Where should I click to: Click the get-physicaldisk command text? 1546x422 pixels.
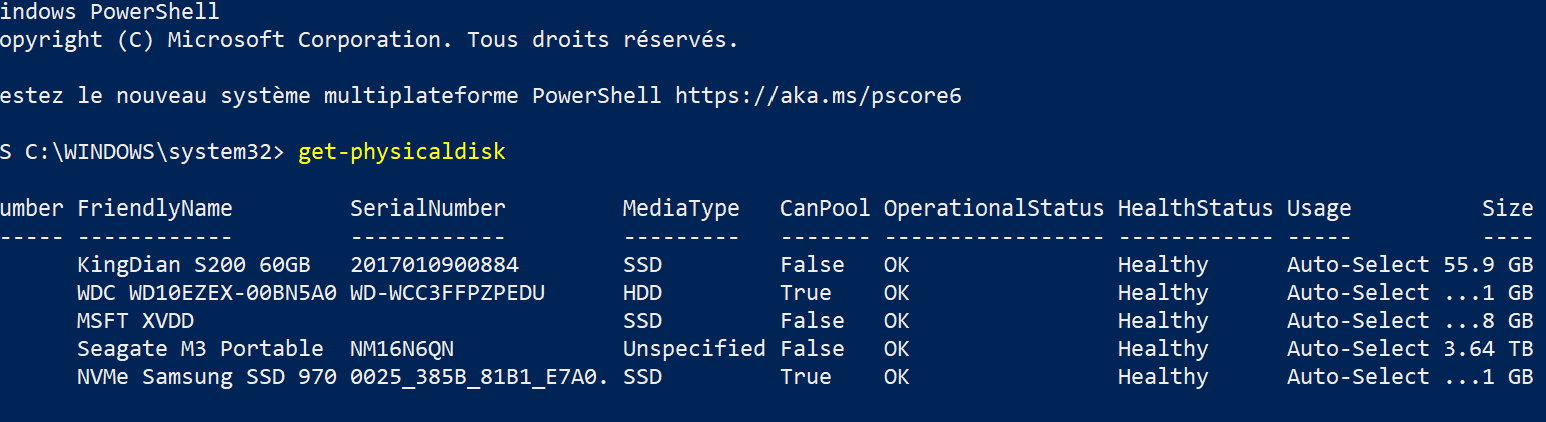point(402,152)
